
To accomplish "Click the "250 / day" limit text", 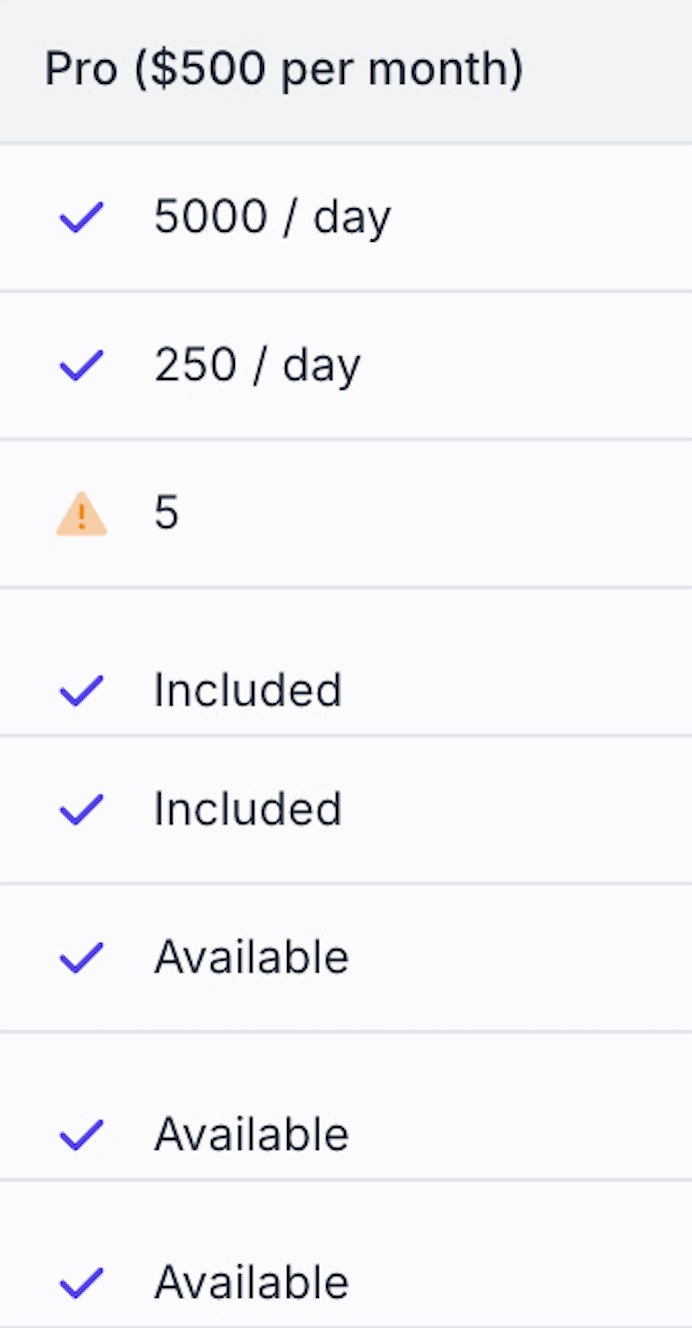I will point(257,365).
